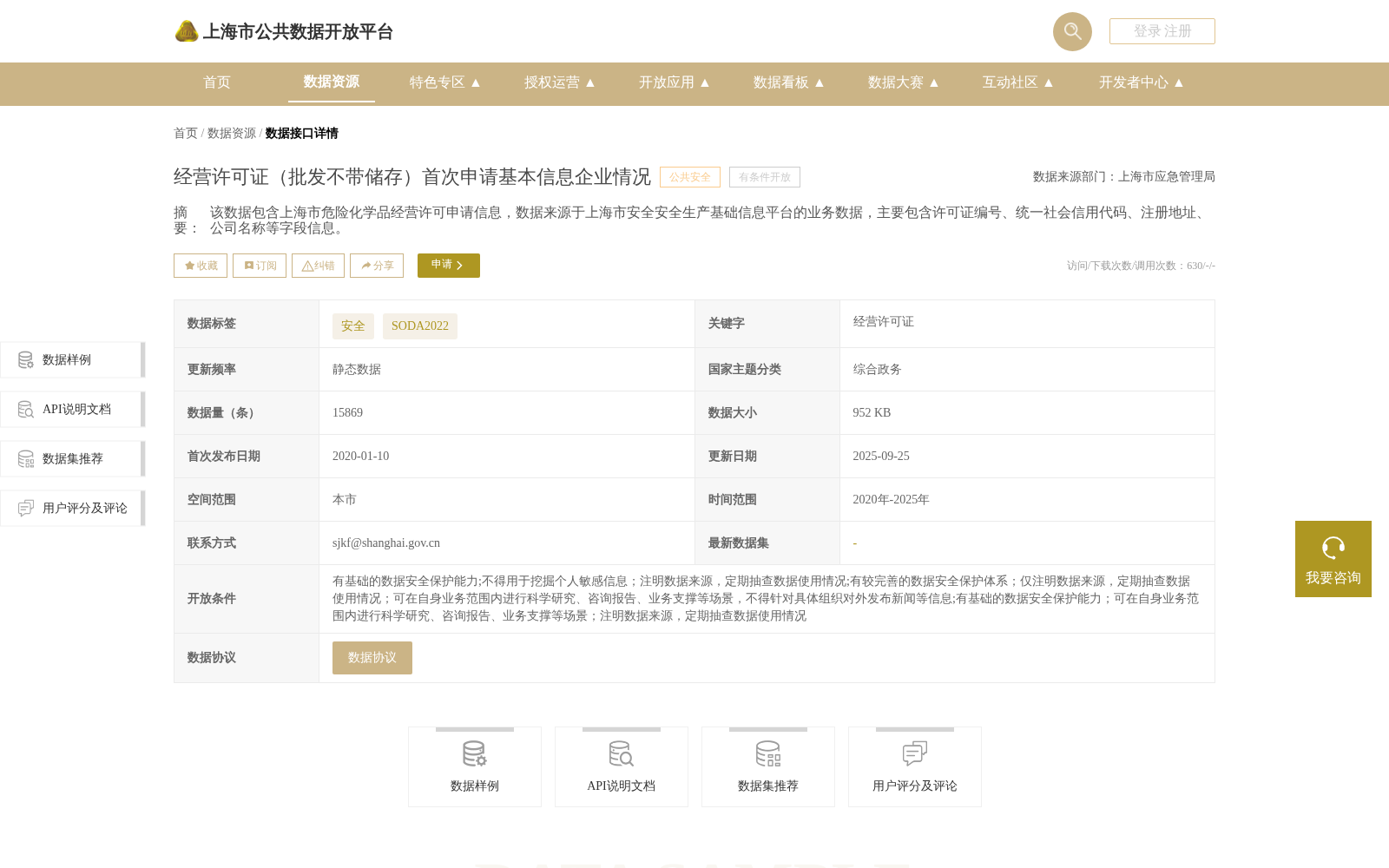Click the 纠错 warning button
1389x868 pixels.
(318, 266)
